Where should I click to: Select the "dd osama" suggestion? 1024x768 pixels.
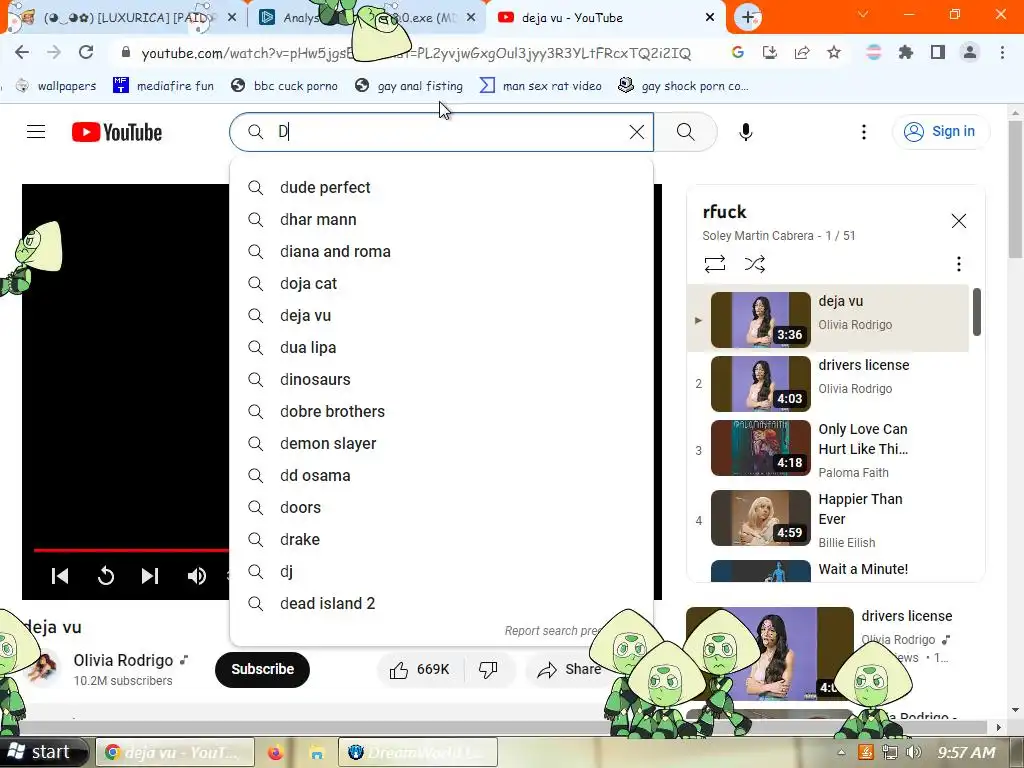pyautogui.click(x=441, y=475)
